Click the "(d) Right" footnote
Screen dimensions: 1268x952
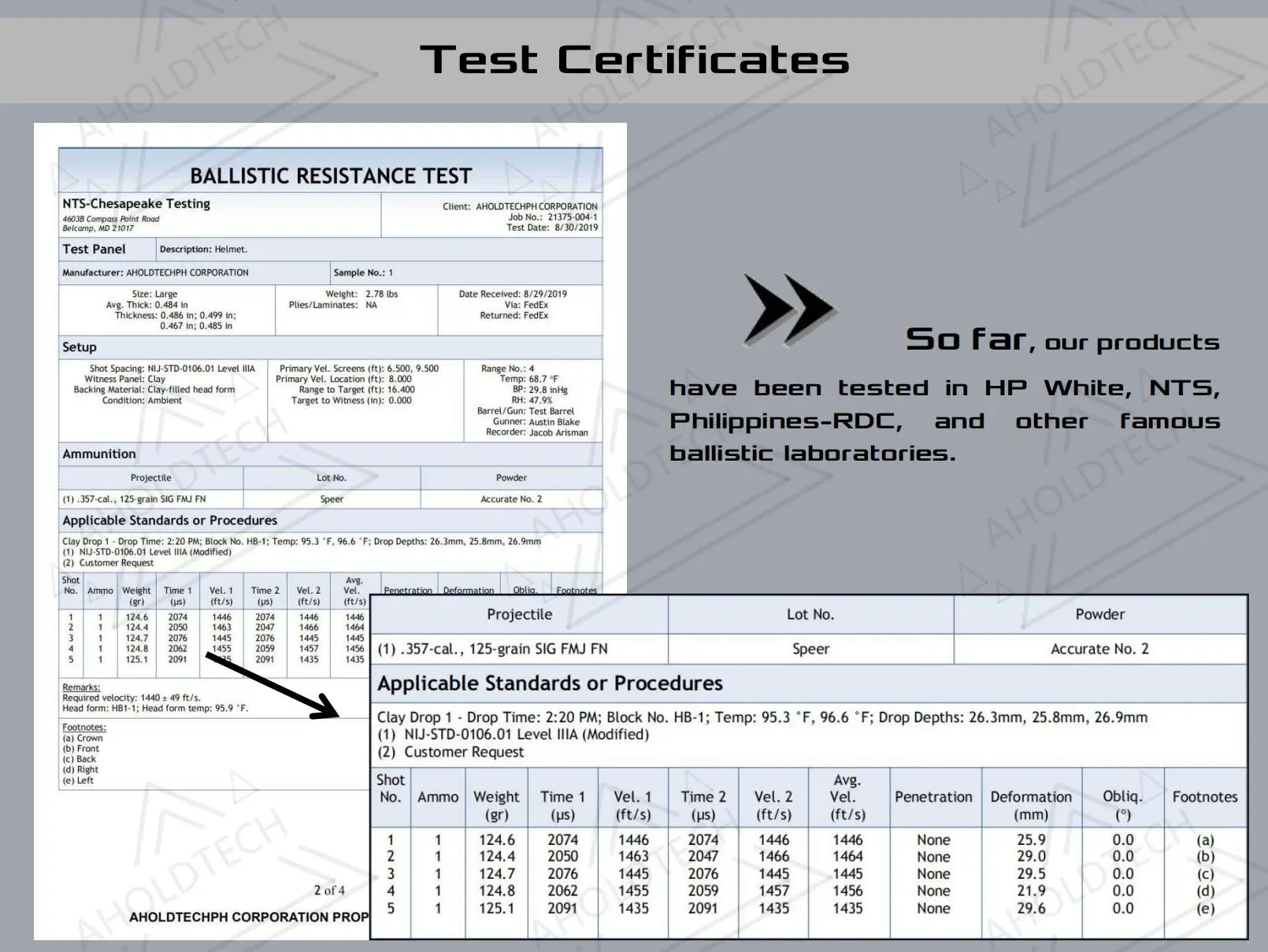click(80, 770)
